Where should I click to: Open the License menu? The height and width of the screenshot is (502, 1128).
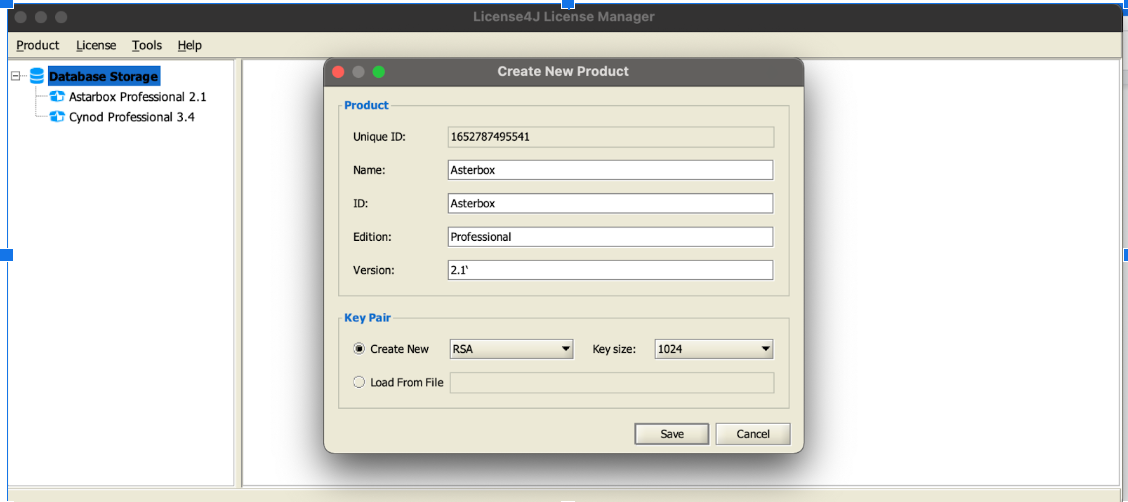pos(96,45)
